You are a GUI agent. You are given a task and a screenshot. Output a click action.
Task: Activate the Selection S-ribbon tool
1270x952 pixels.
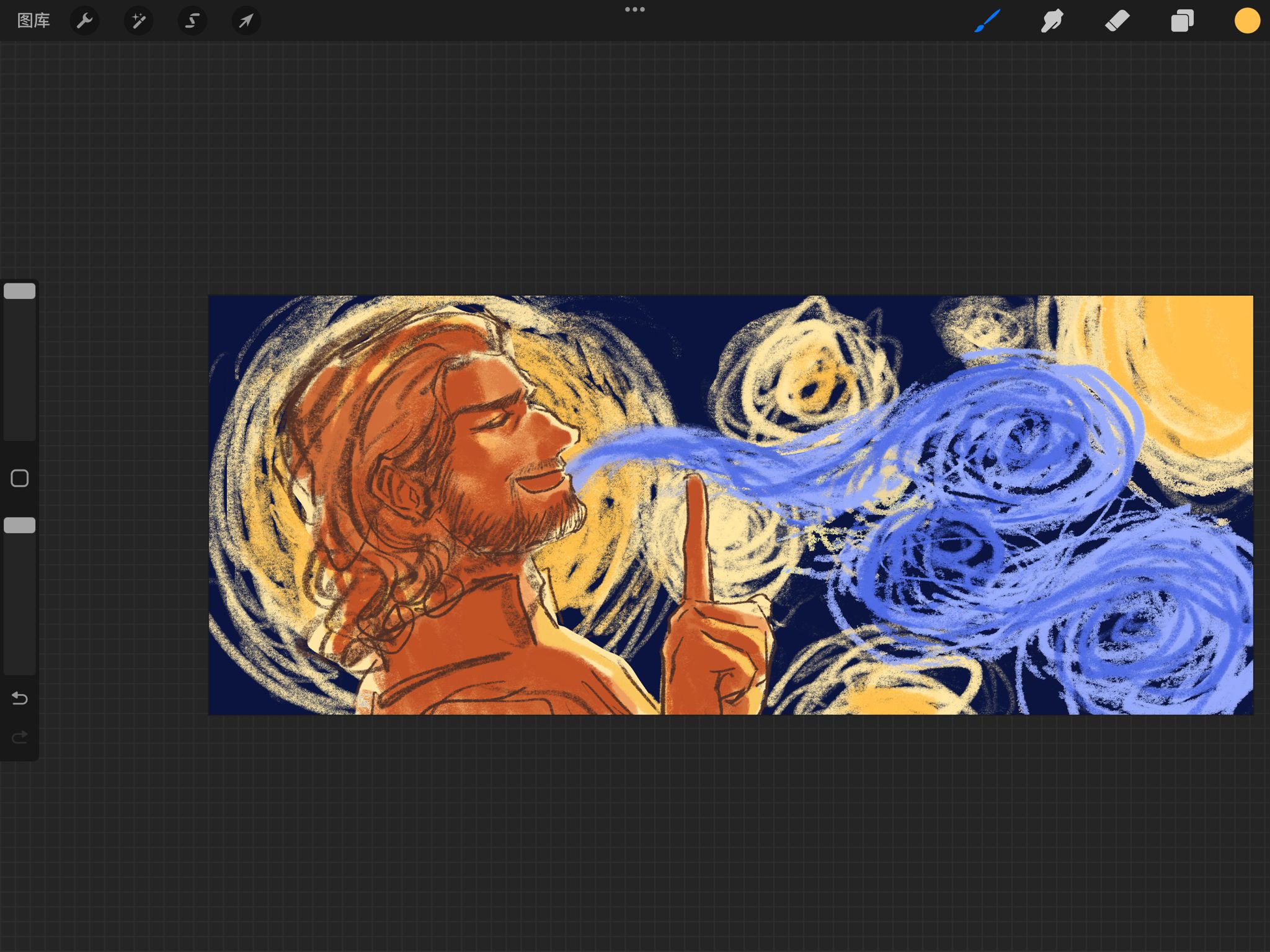click(x=192, y=21)
